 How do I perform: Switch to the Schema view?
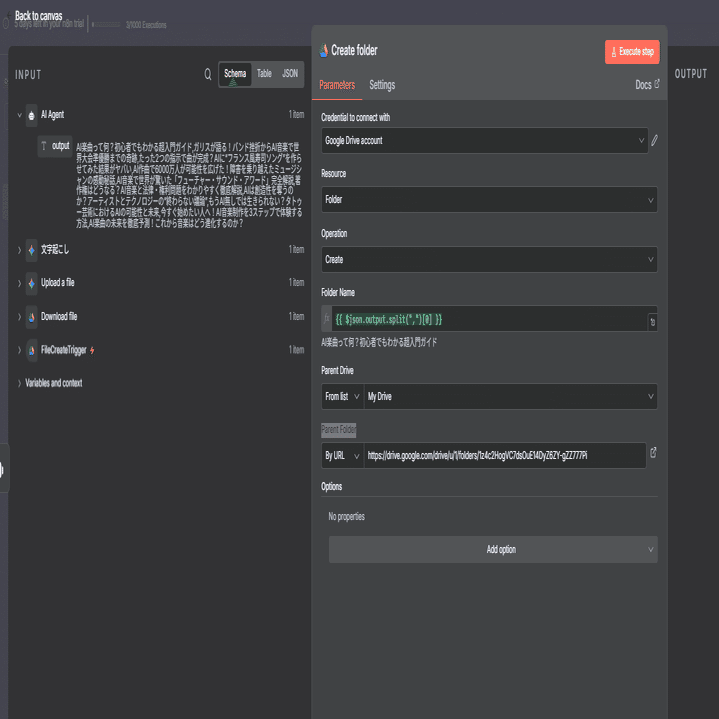tap(235, 74)
